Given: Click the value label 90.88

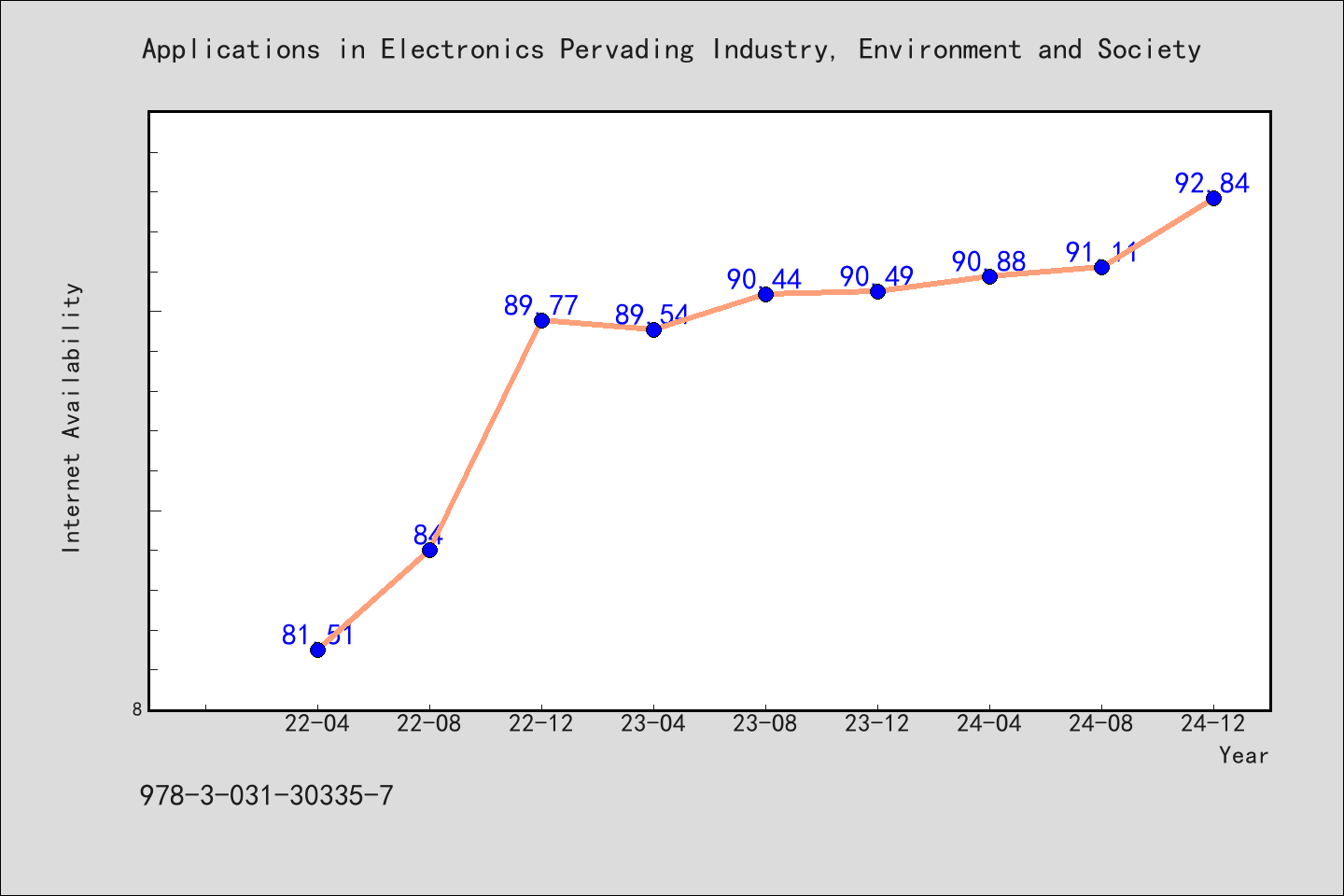Looking at the screenshot, I should pos(989,261).
